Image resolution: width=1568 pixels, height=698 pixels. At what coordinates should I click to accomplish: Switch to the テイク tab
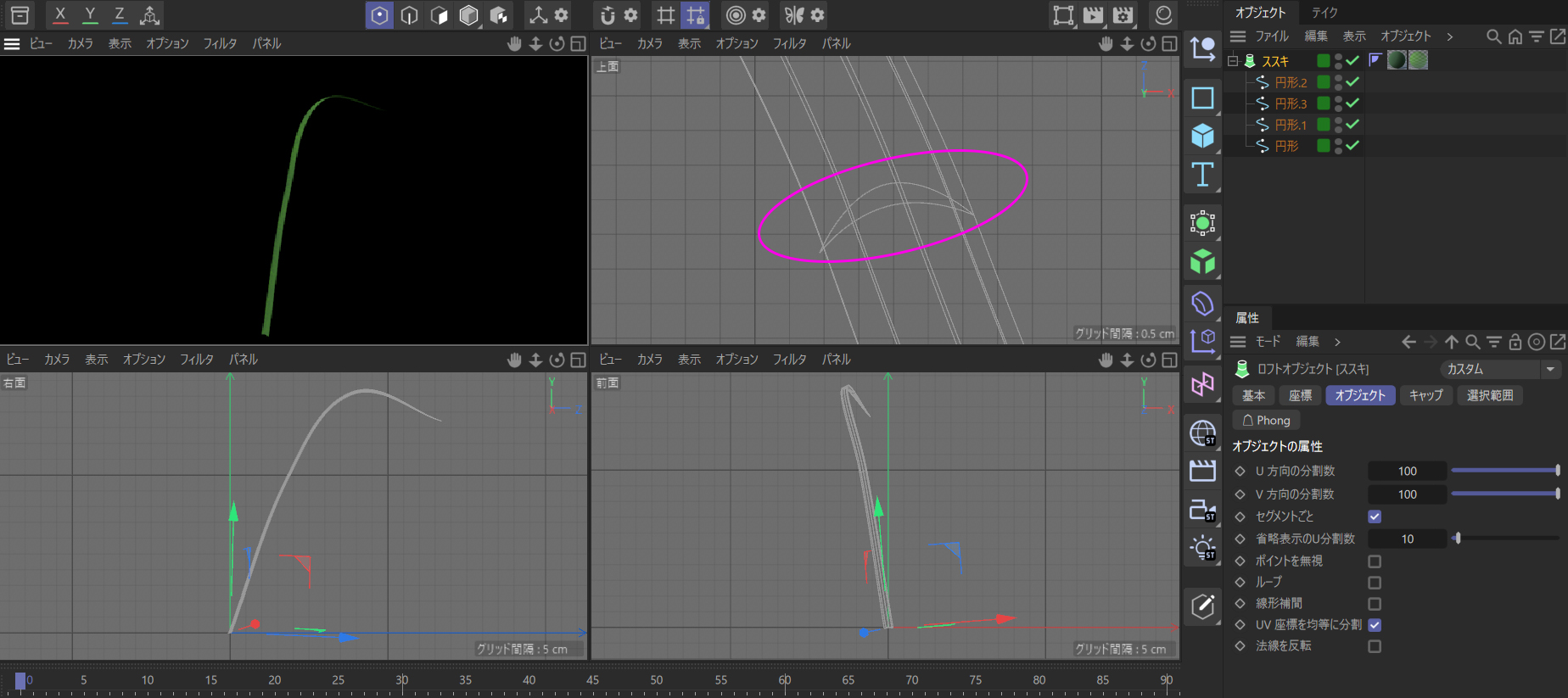pos(1324,13)
